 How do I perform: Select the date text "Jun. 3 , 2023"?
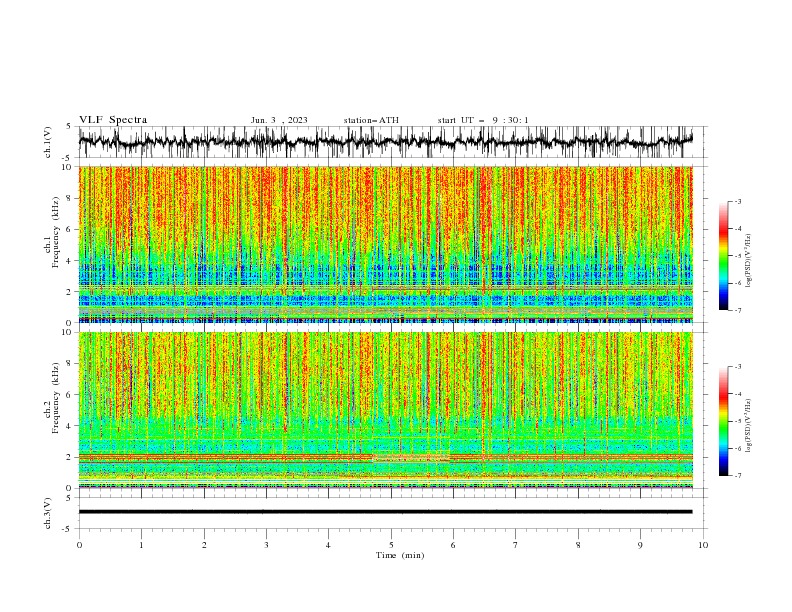coord(279,120)
